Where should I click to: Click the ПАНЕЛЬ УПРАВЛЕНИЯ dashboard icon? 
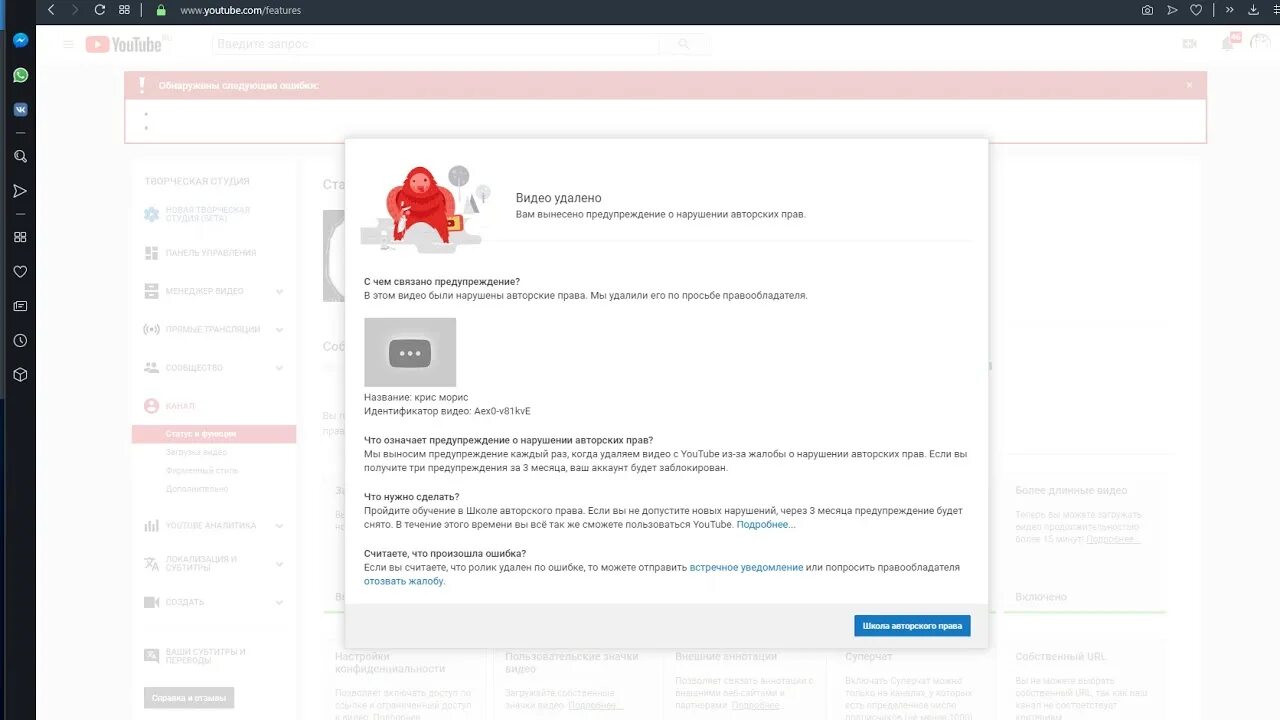(151, 253)
